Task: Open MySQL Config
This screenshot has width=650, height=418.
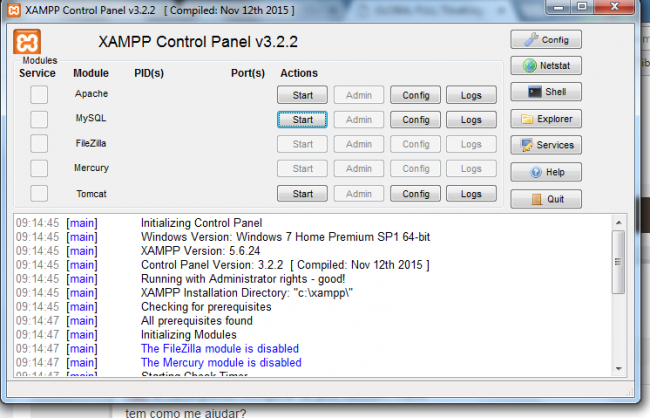Action: (x=415, y=119)
